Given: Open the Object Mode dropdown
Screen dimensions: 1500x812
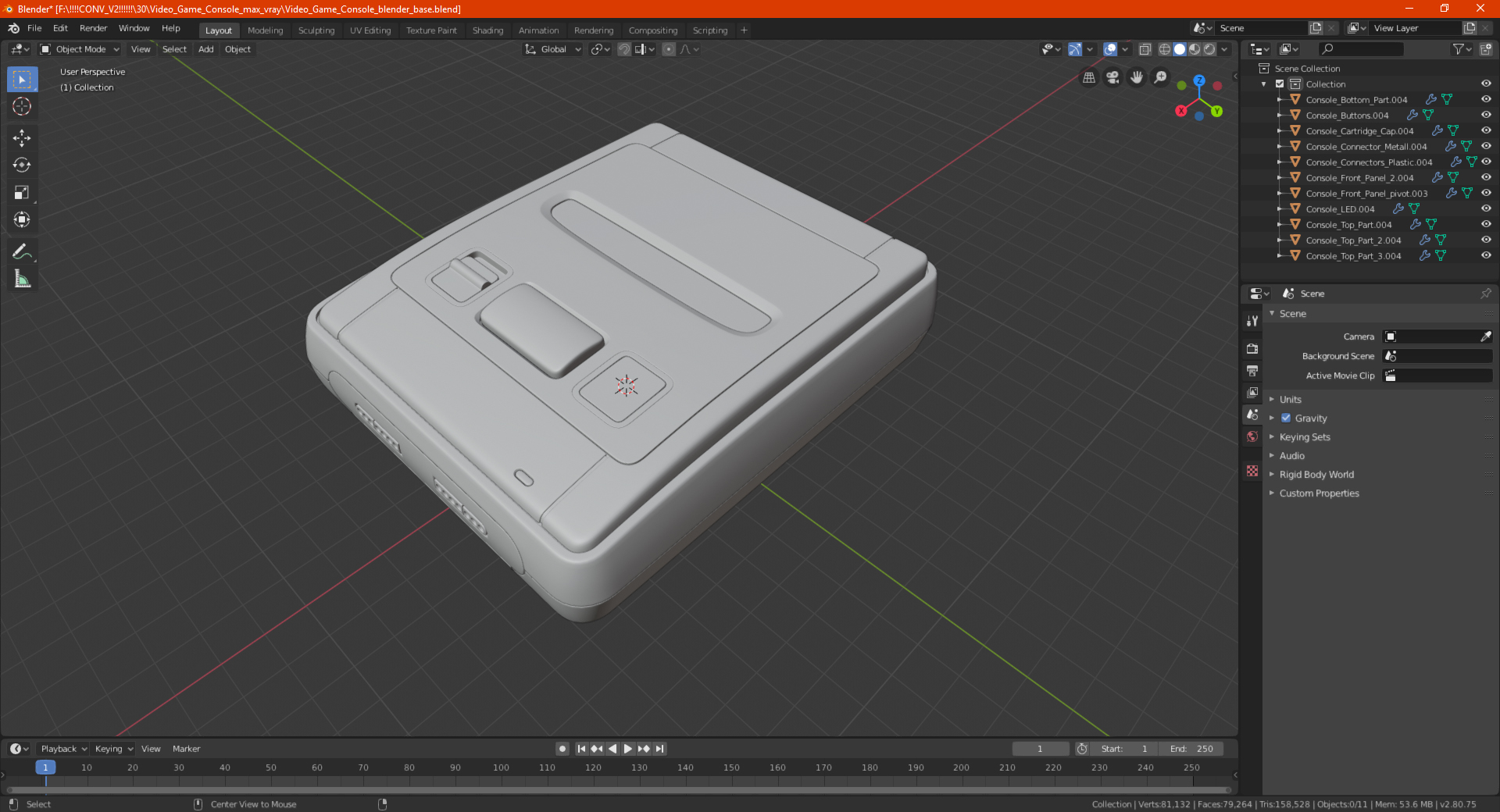Looking at the screenshot, I should [x=80, y=49].
